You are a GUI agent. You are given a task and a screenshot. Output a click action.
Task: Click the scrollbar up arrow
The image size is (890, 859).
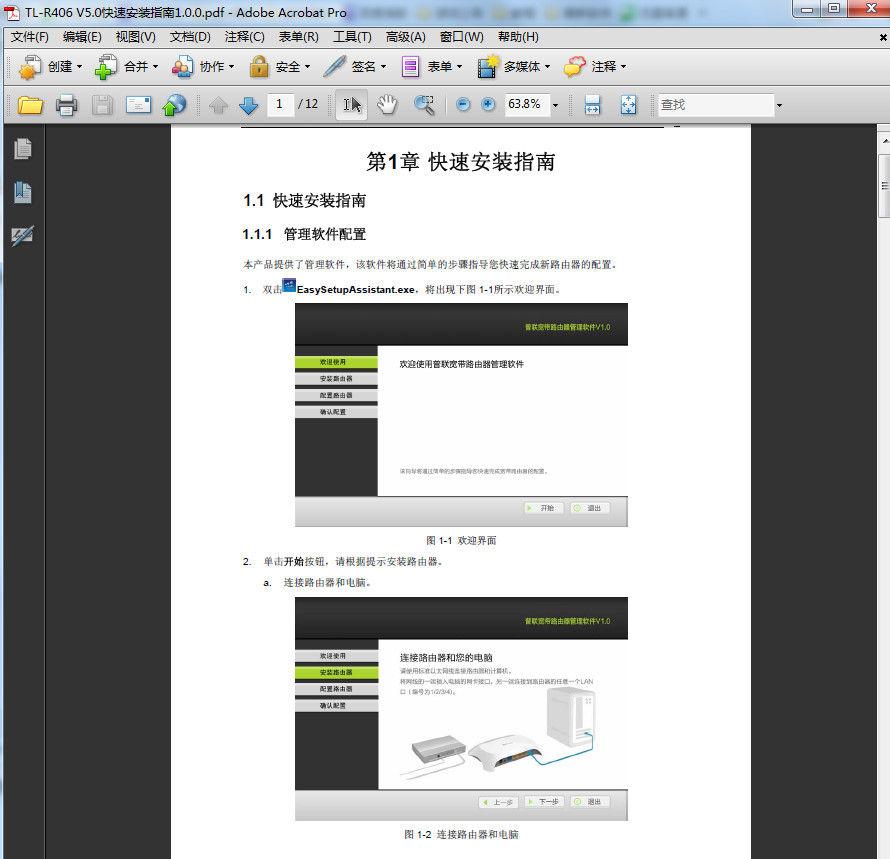[884, 140]
